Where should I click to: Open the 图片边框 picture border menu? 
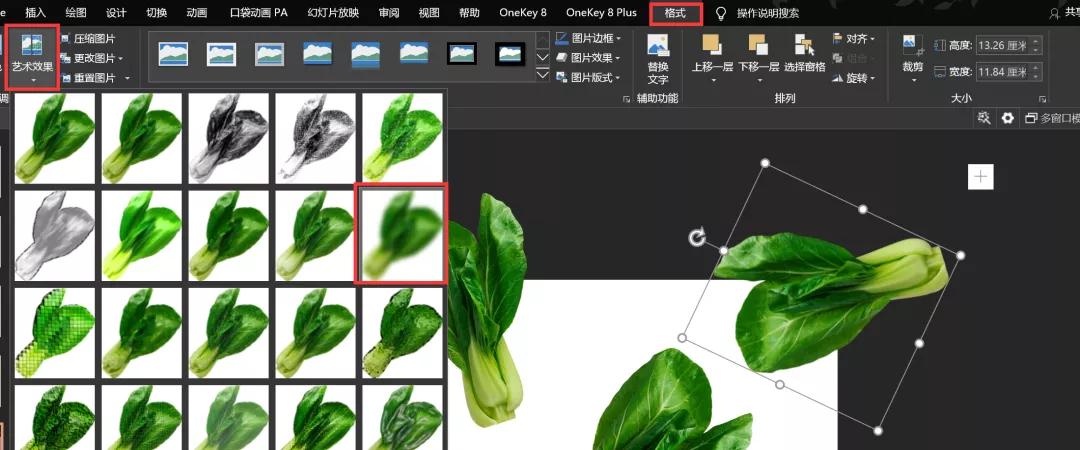click(x=588, y=38)
